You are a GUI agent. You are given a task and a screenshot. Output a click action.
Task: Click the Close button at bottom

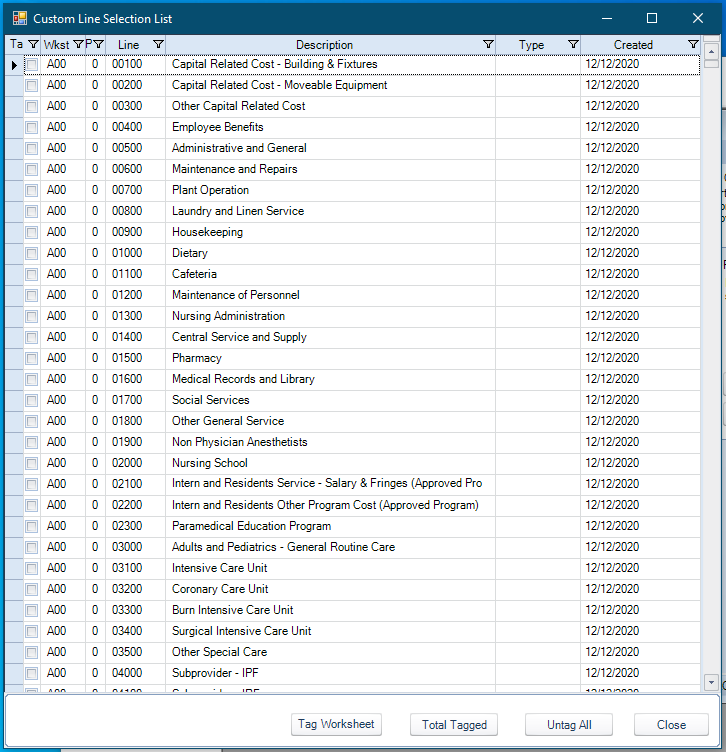[x=671, y=724]
